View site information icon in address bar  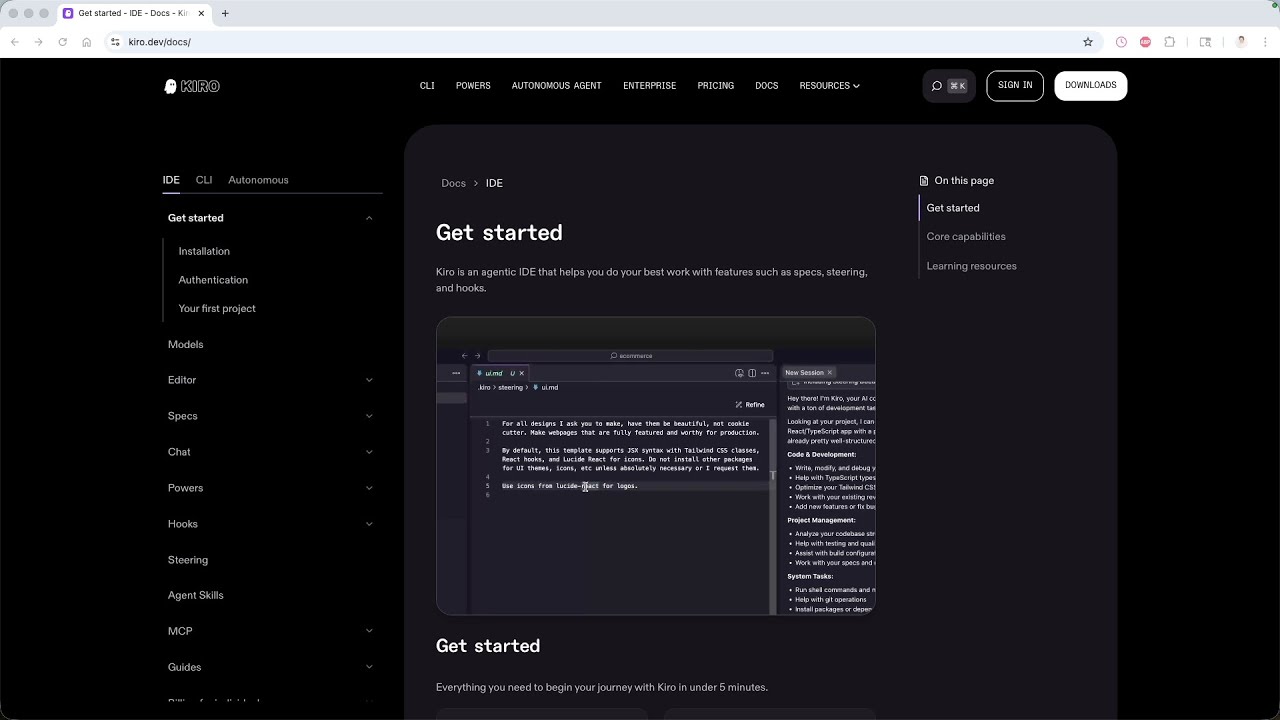click(x=115, y=42)
